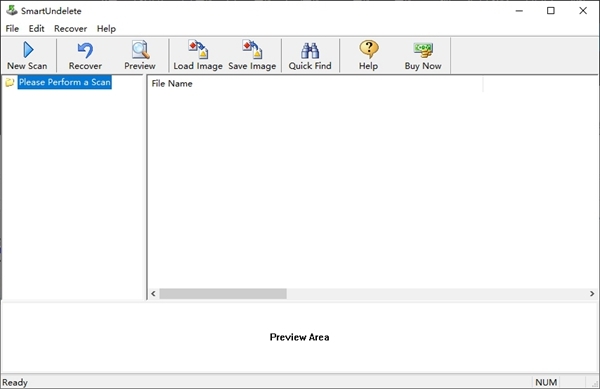Minimize the SmartUndelete window
The width and height of the screenshot is (600, 389).
coord(519,11)
